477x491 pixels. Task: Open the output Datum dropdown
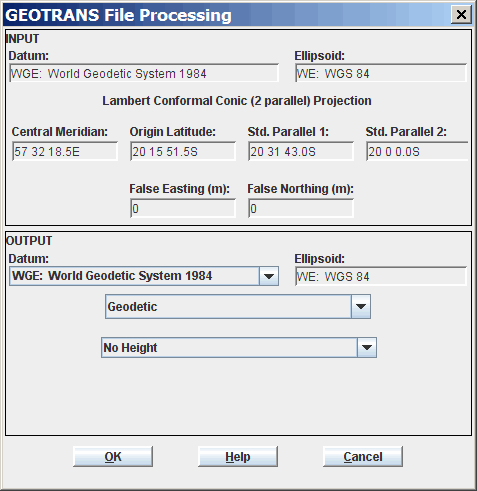269,276
